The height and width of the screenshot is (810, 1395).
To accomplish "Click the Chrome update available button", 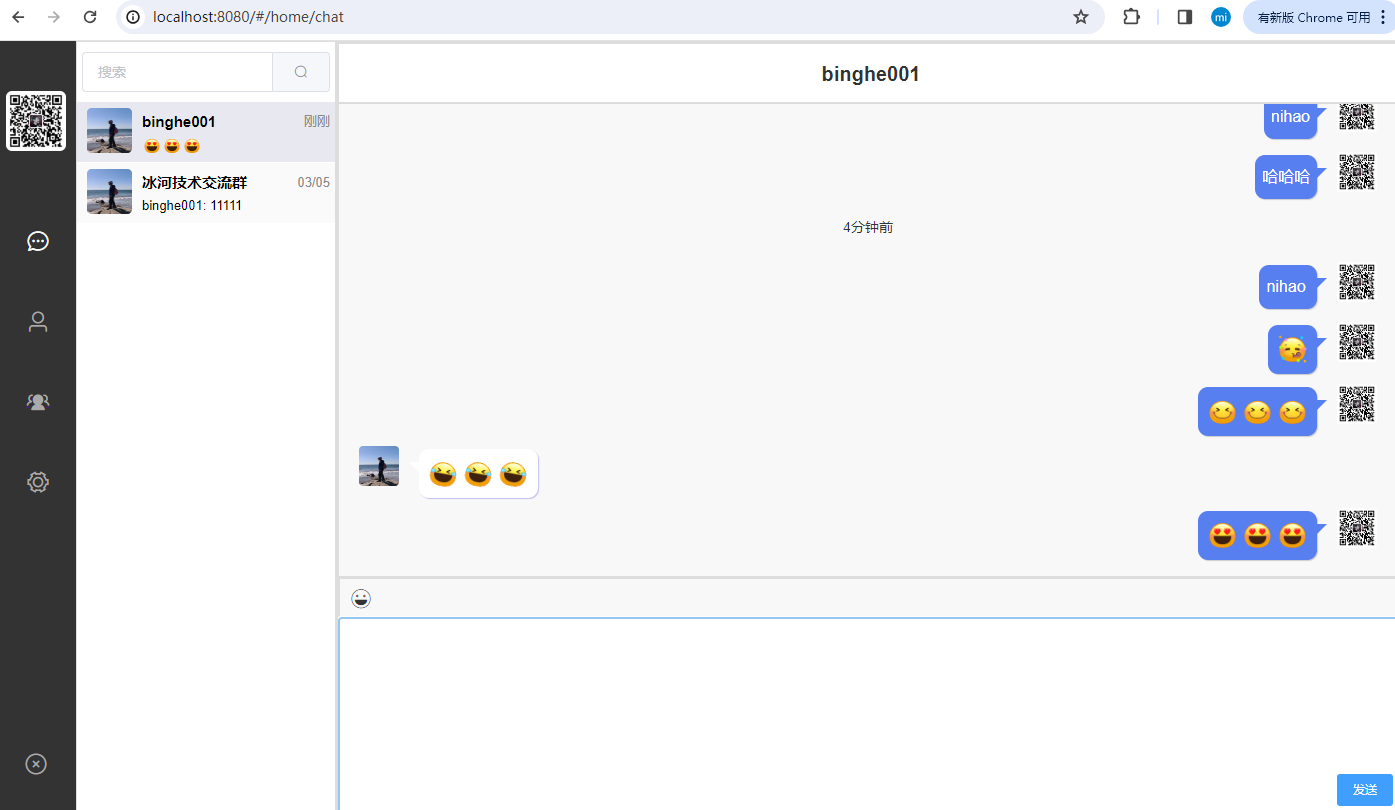I will click(x=1315, y=17).
